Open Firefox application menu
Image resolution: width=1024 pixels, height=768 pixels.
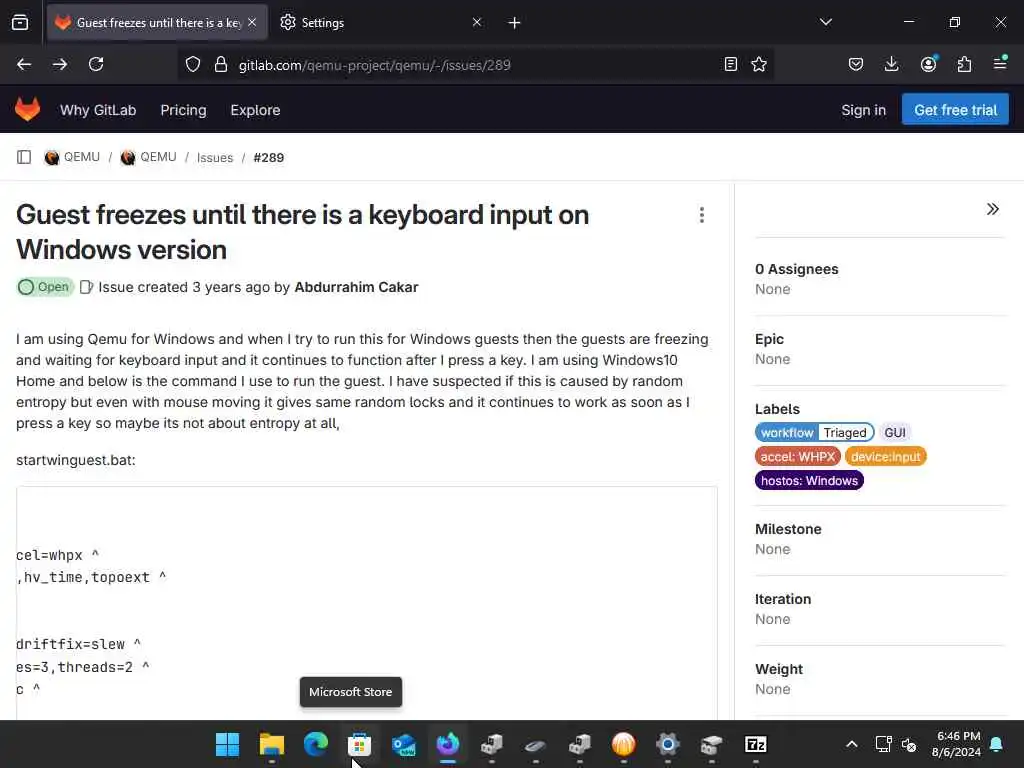[x=1000, y=64]
